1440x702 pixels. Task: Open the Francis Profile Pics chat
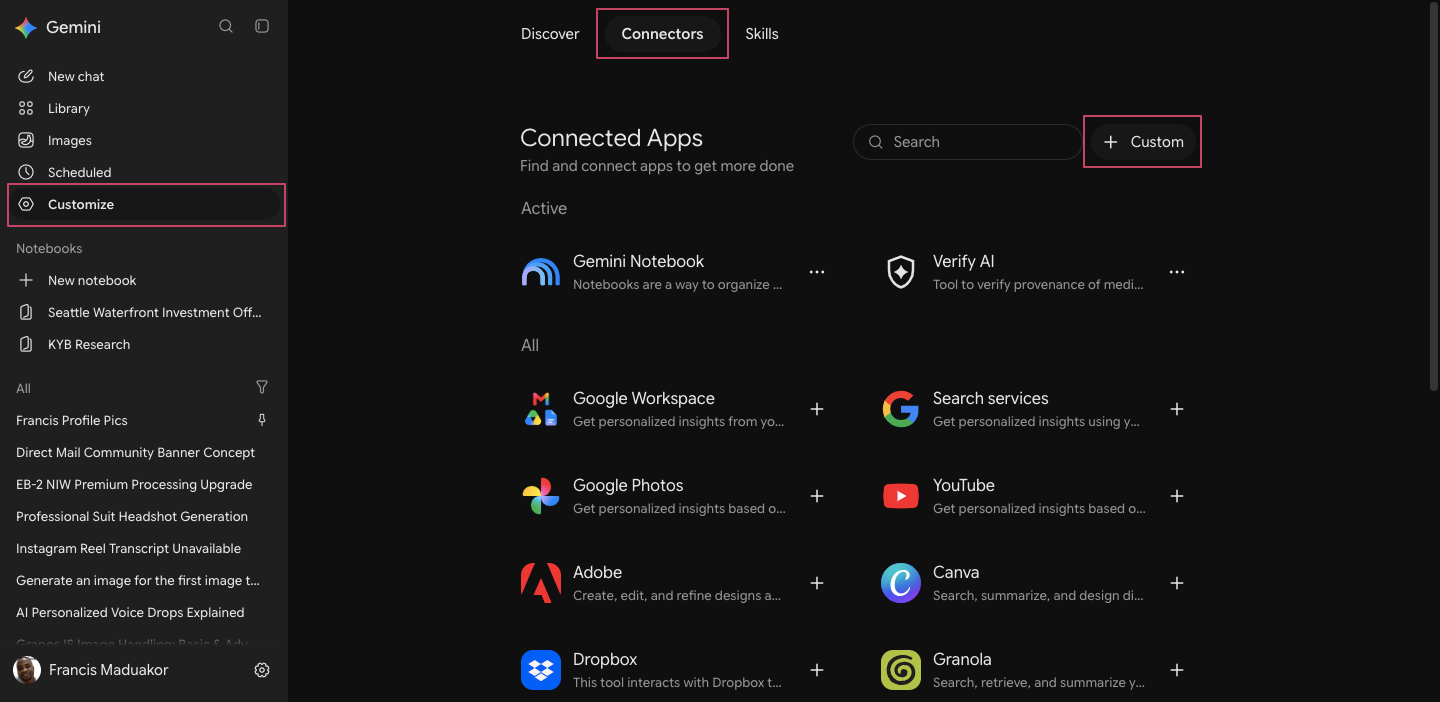coord(144,420)
